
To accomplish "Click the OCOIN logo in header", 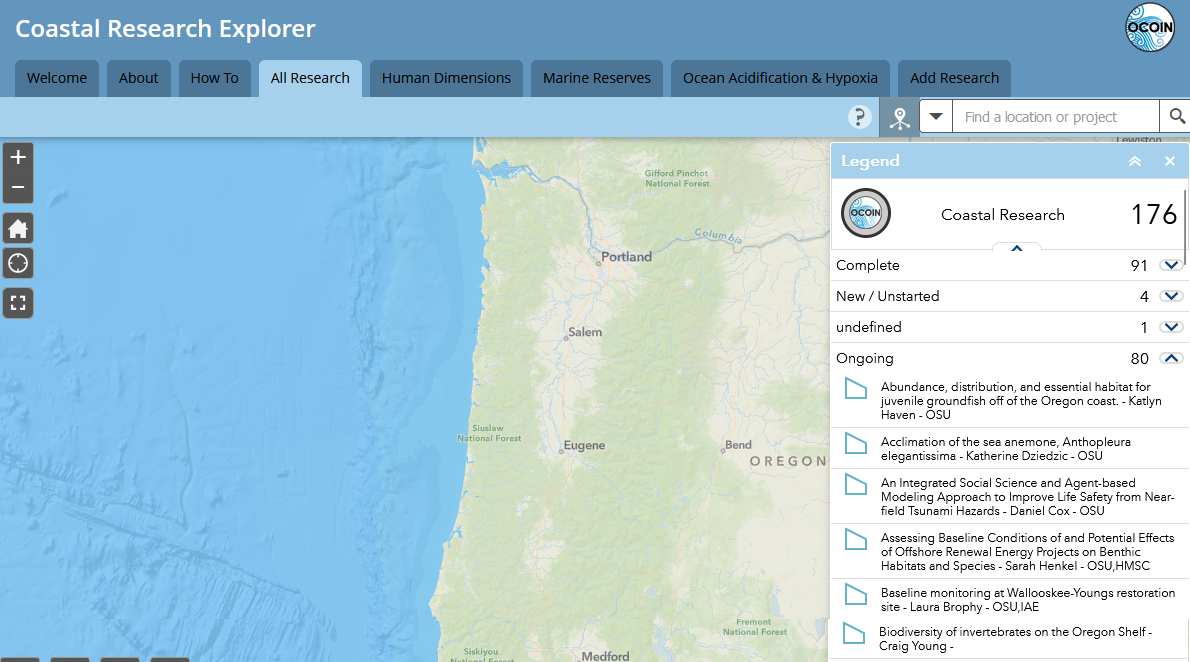I will (x=1149, y=28).
